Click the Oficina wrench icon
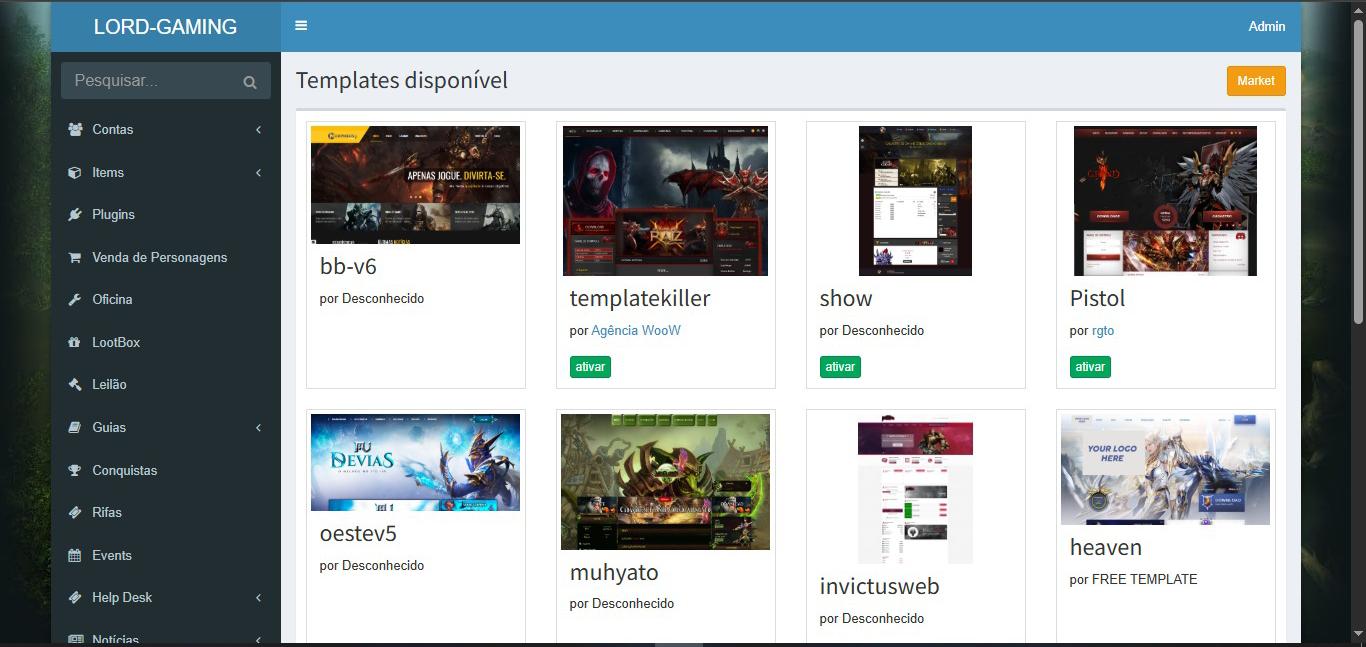The height and width of the screenshot is (647, 1366). [75, 299]
